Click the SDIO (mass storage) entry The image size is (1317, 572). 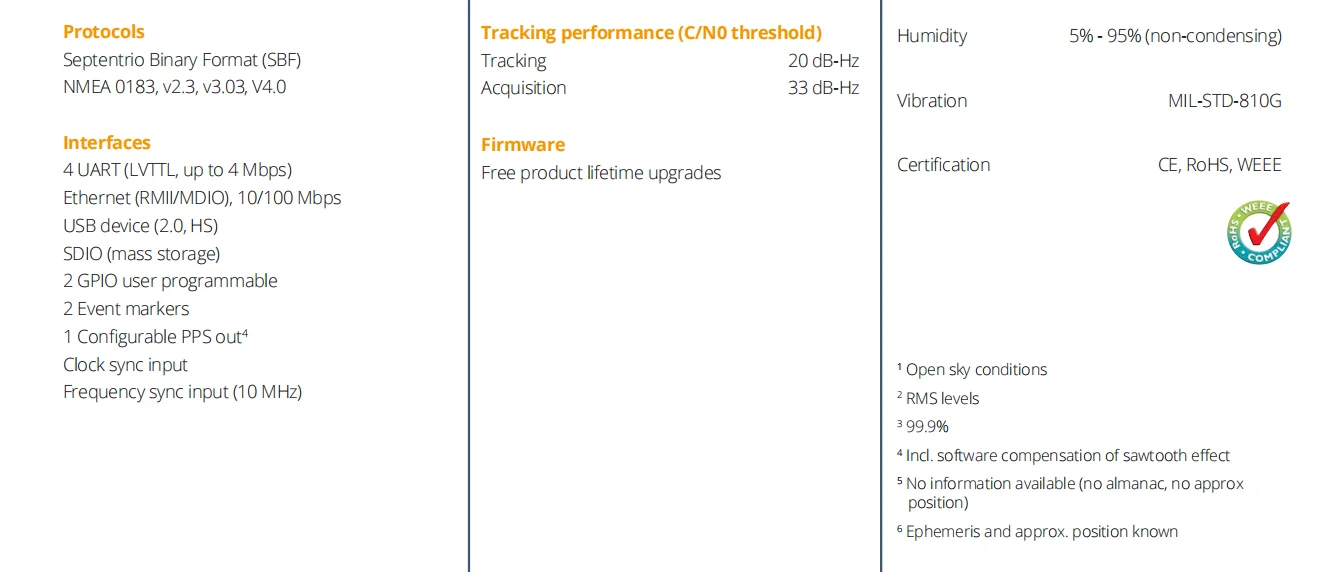click(142, 254)
